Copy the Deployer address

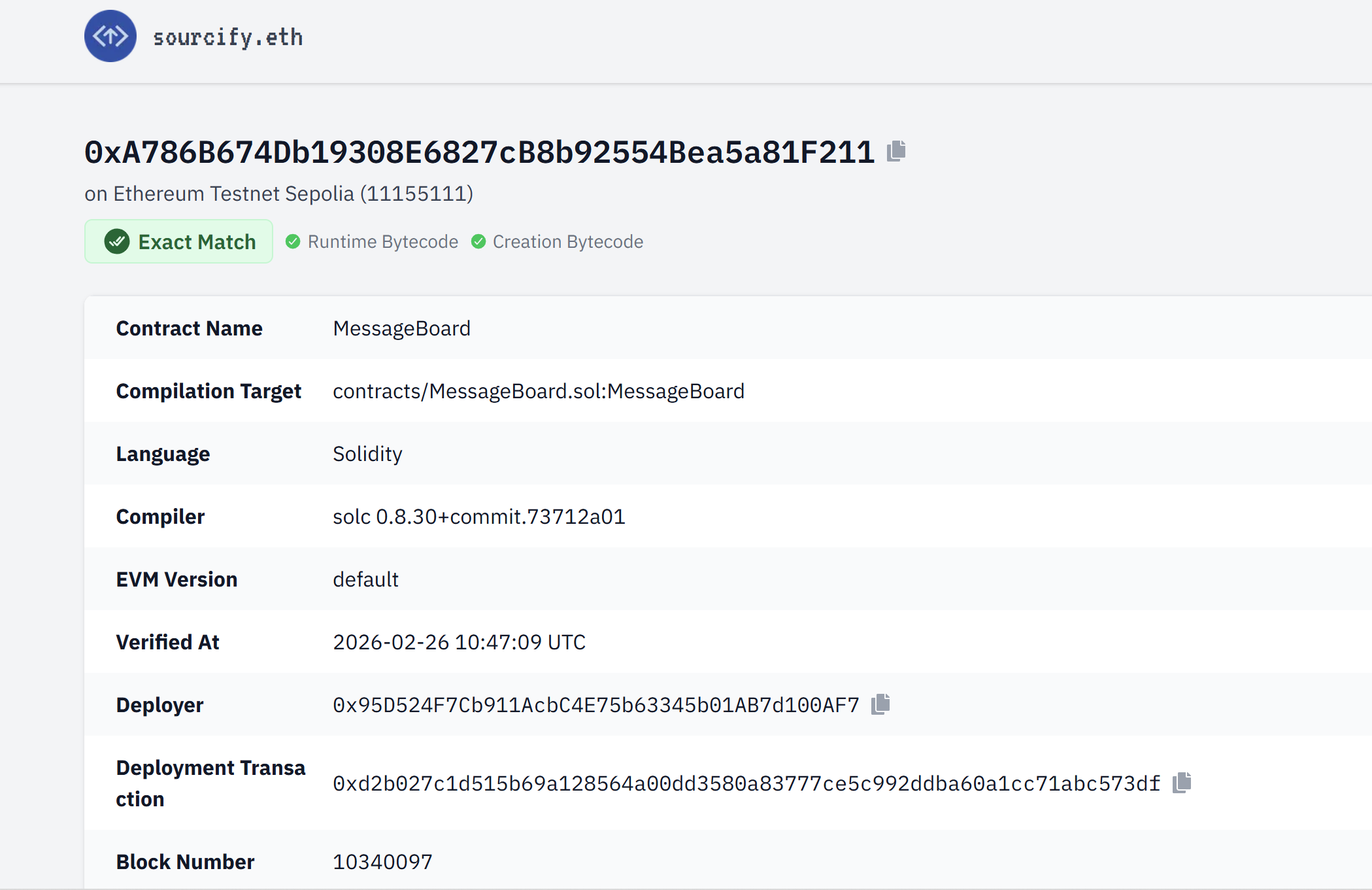(x=880, y=704)
